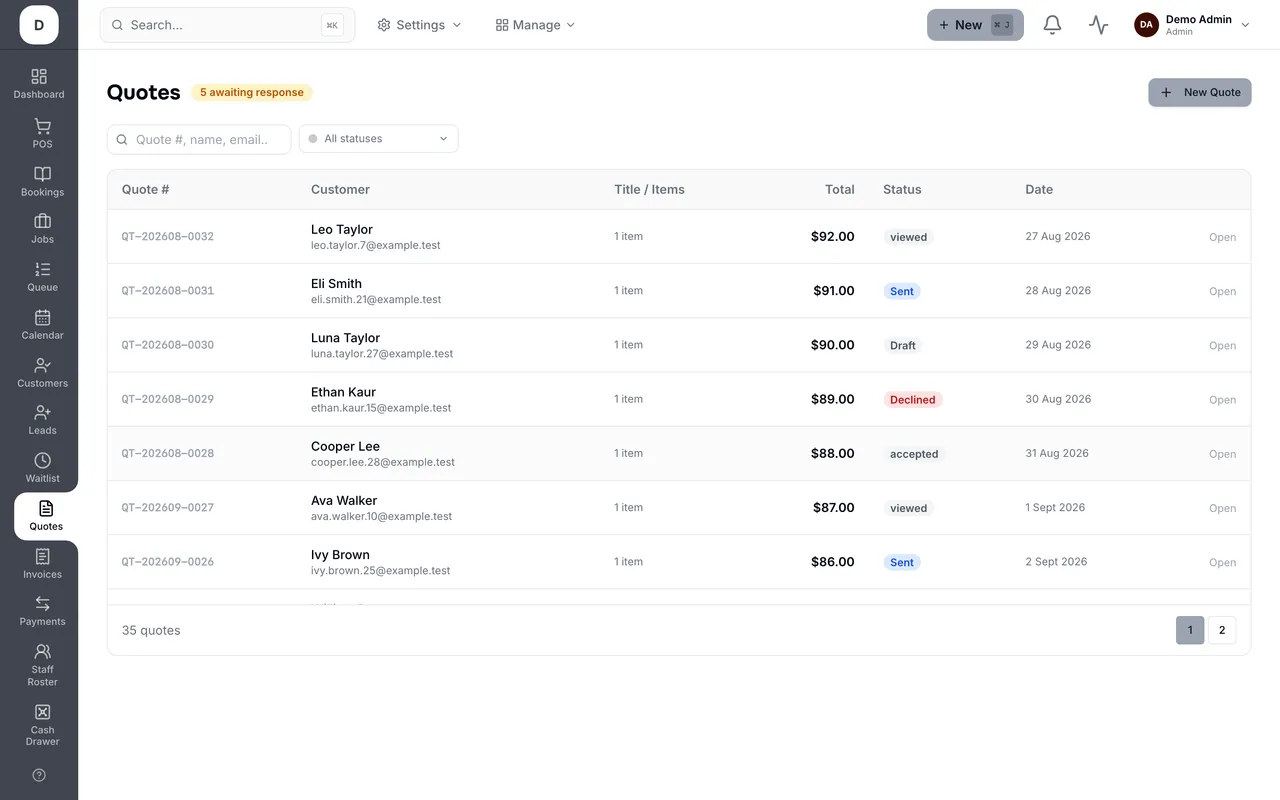Image resolution: width=1280 pixels, height=800 pixels.
Task: Click the $91.00 total amount
Action: coord(834,291)
